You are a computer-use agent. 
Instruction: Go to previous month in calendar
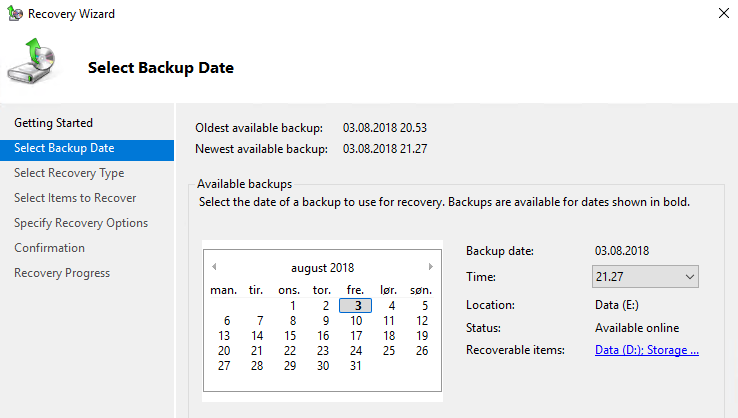pyautogui.click(x=214, y=267)
